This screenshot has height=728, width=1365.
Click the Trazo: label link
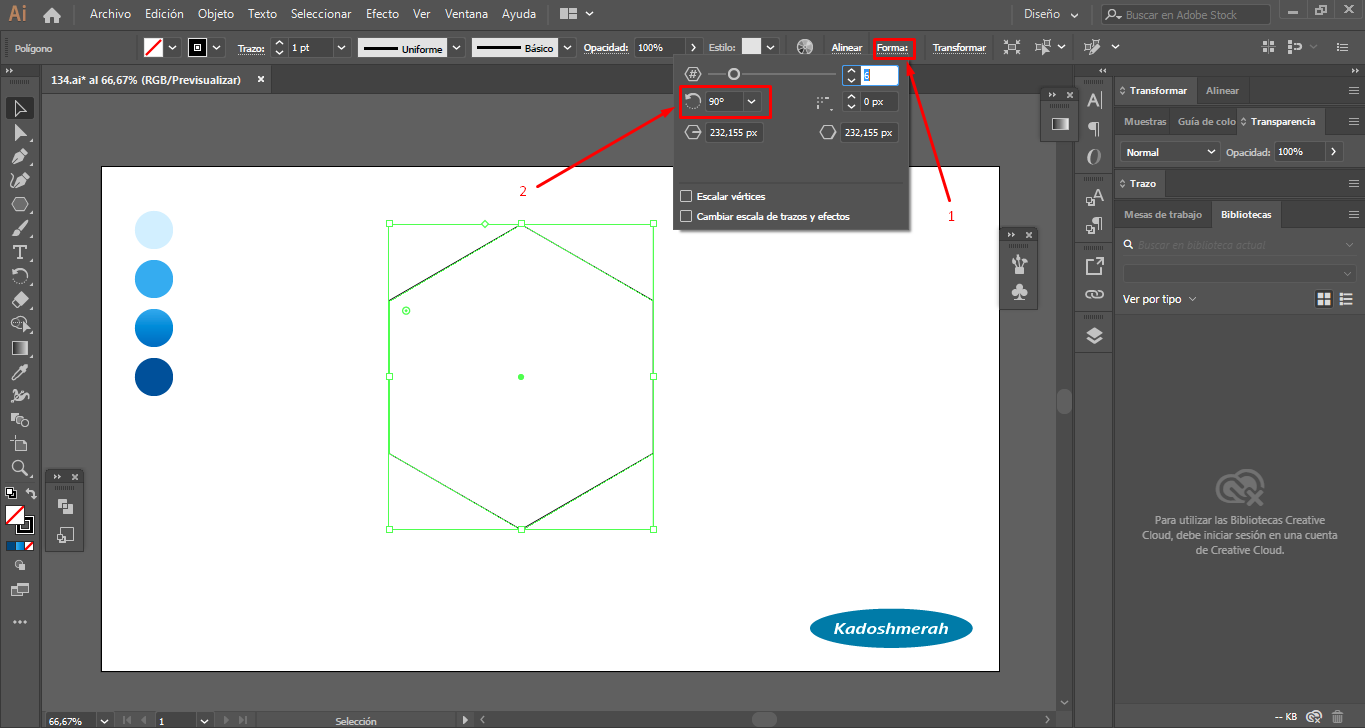(x=251, y=47)
